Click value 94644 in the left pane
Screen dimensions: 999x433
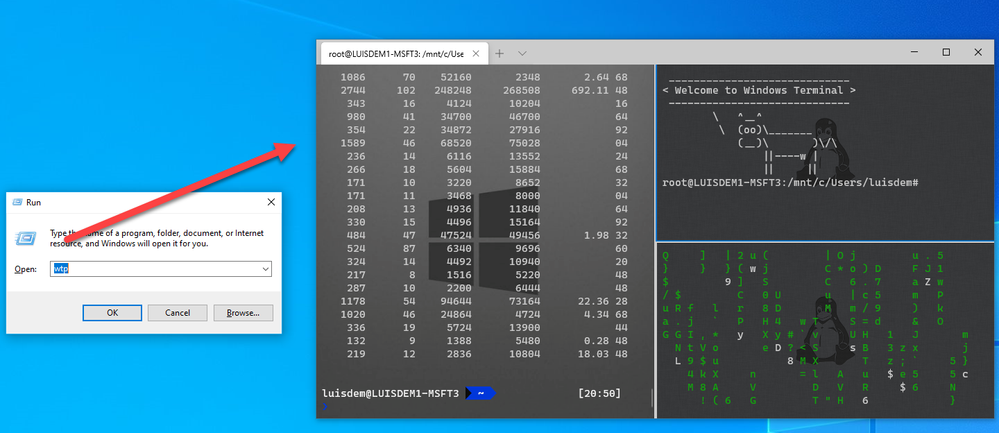click(454, 301)
